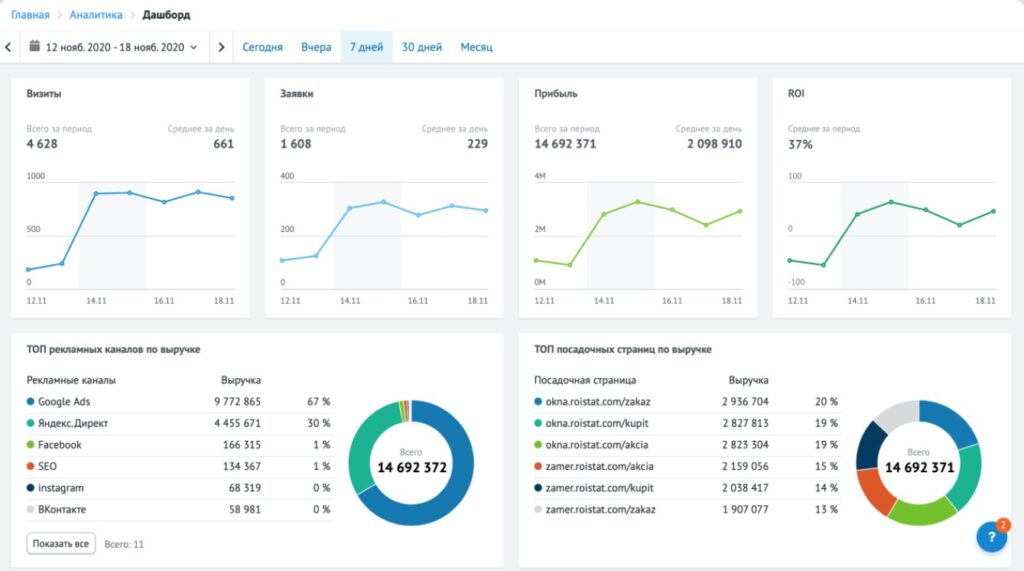Click the Визиты total value 4 628

point(42,144)
